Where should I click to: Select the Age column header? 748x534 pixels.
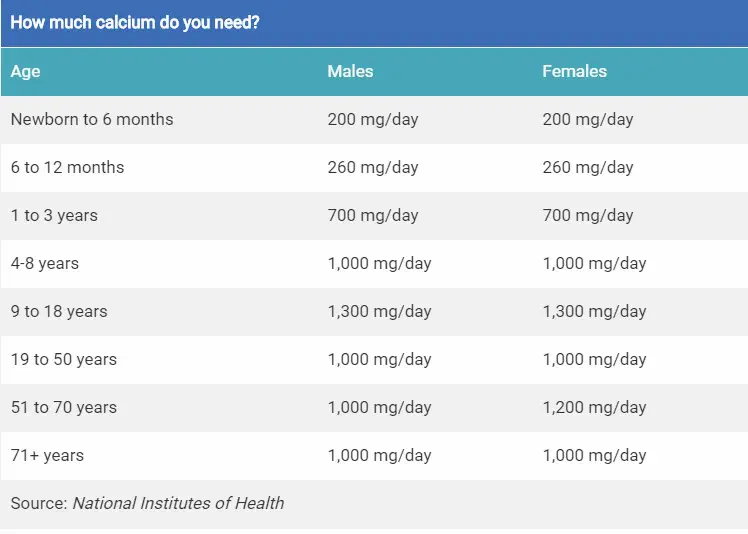pyautogui.click(x=26, y=72)
